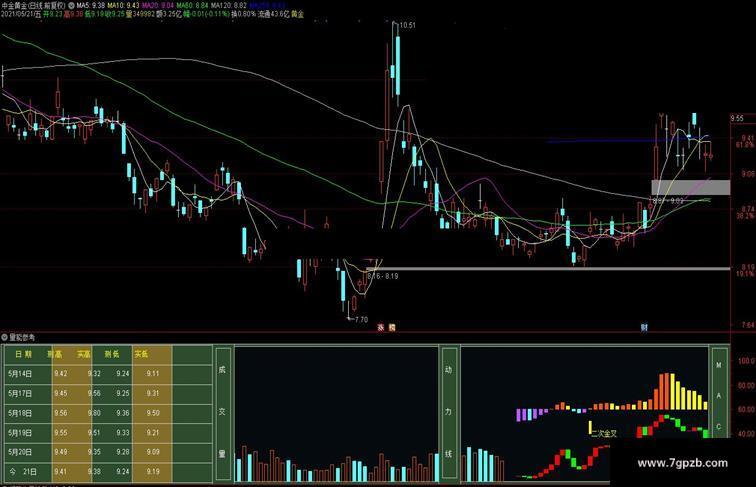Select the chart title 中金黄金(日线 前复权)

[x=34, y=6]
